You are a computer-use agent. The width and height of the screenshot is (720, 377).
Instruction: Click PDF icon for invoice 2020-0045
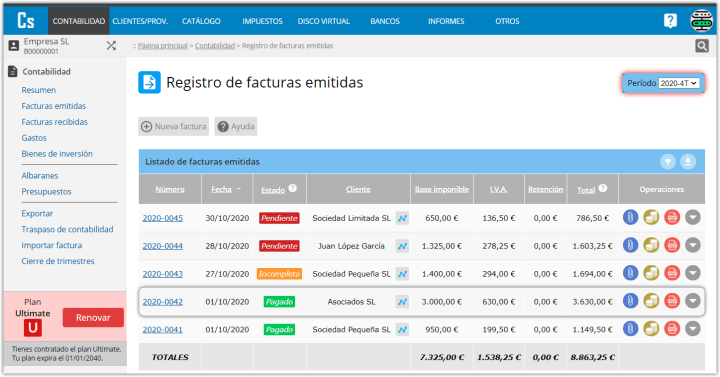point(672,217)
